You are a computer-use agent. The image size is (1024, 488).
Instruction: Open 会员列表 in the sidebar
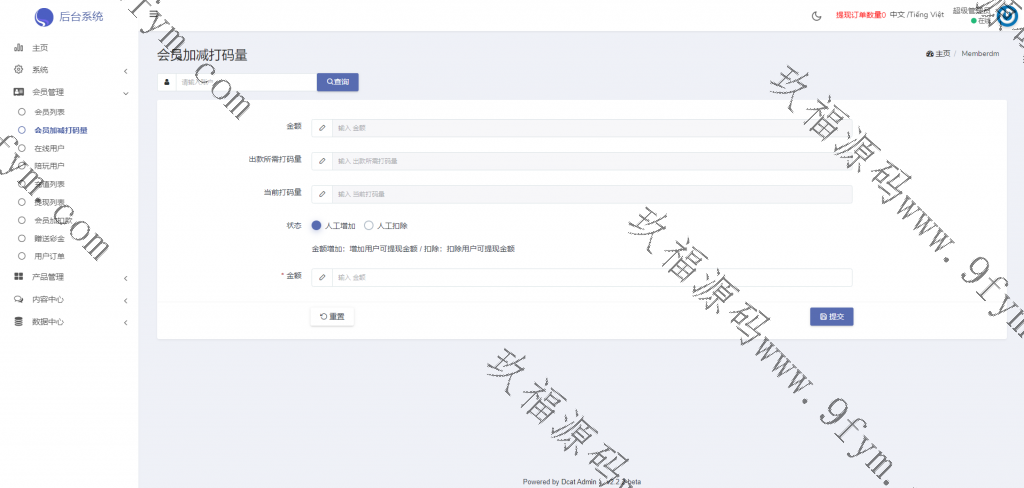point(49,112)
